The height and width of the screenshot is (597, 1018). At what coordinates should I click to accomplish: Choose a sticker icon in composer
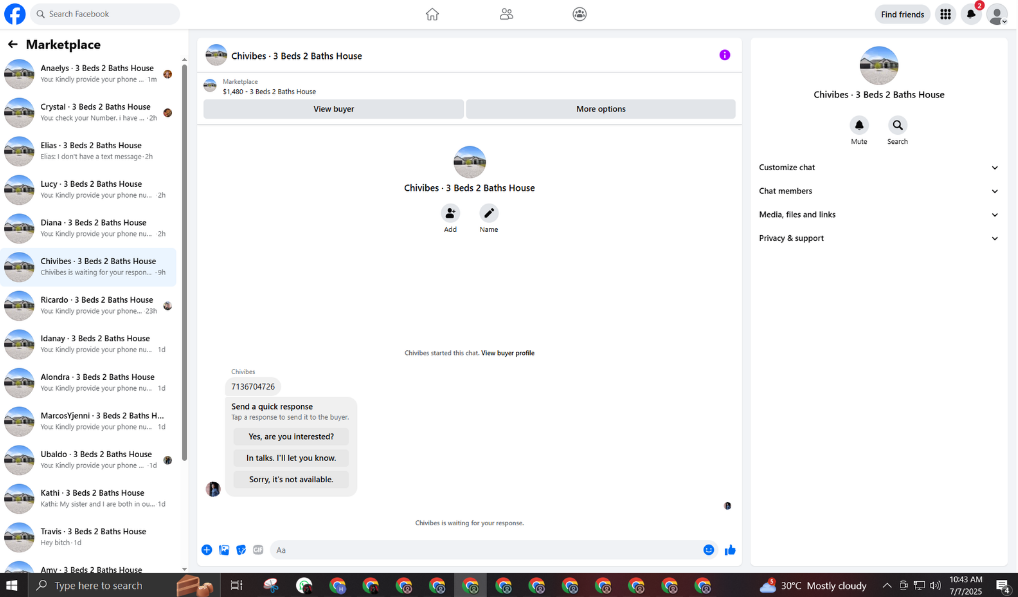point(241,550)
